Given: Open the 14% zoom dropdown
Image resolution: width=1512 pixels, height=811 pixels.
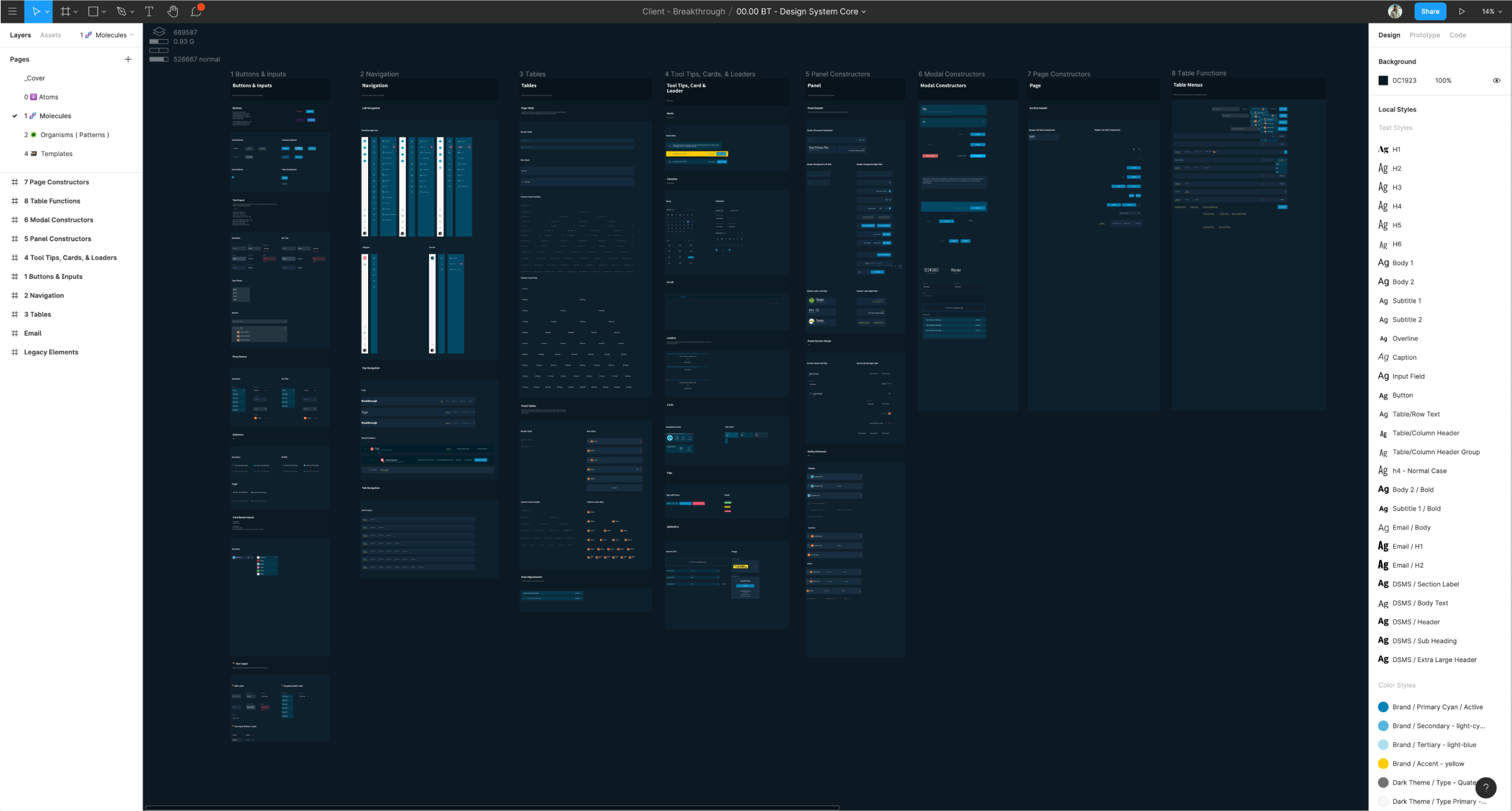Looking at the screenshot, I should click(x=1492, y=11).
